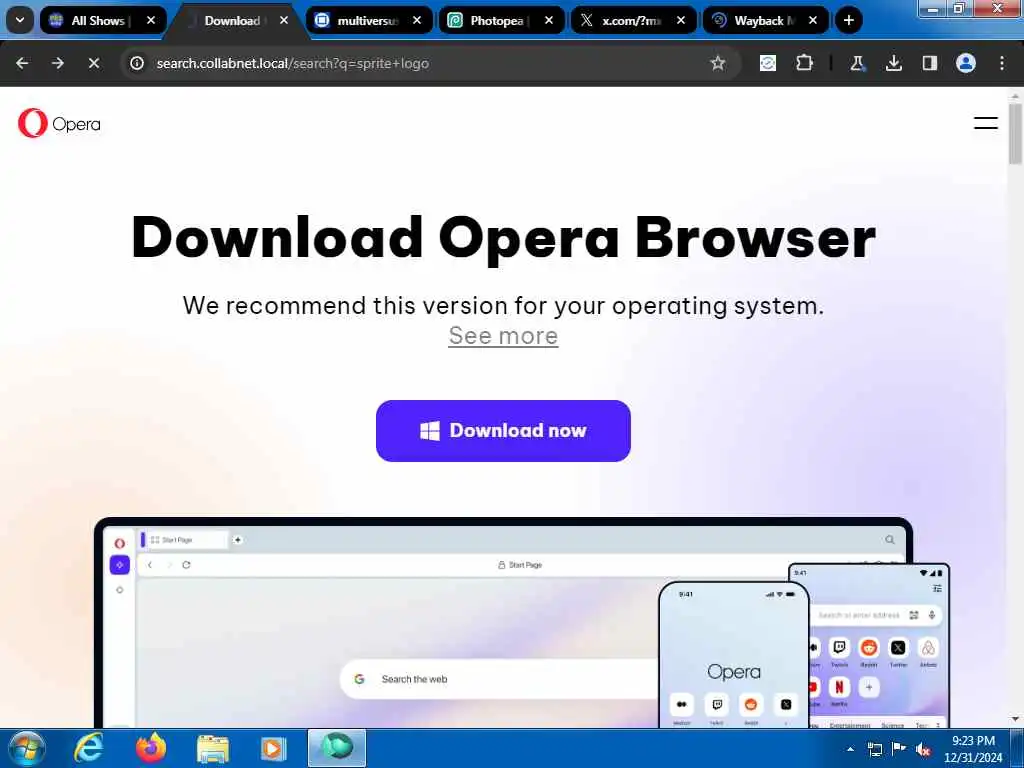Open the Windows Start menu
Image resolution: width=1024 pixels, height=768 pixels.
coord(27,748)
